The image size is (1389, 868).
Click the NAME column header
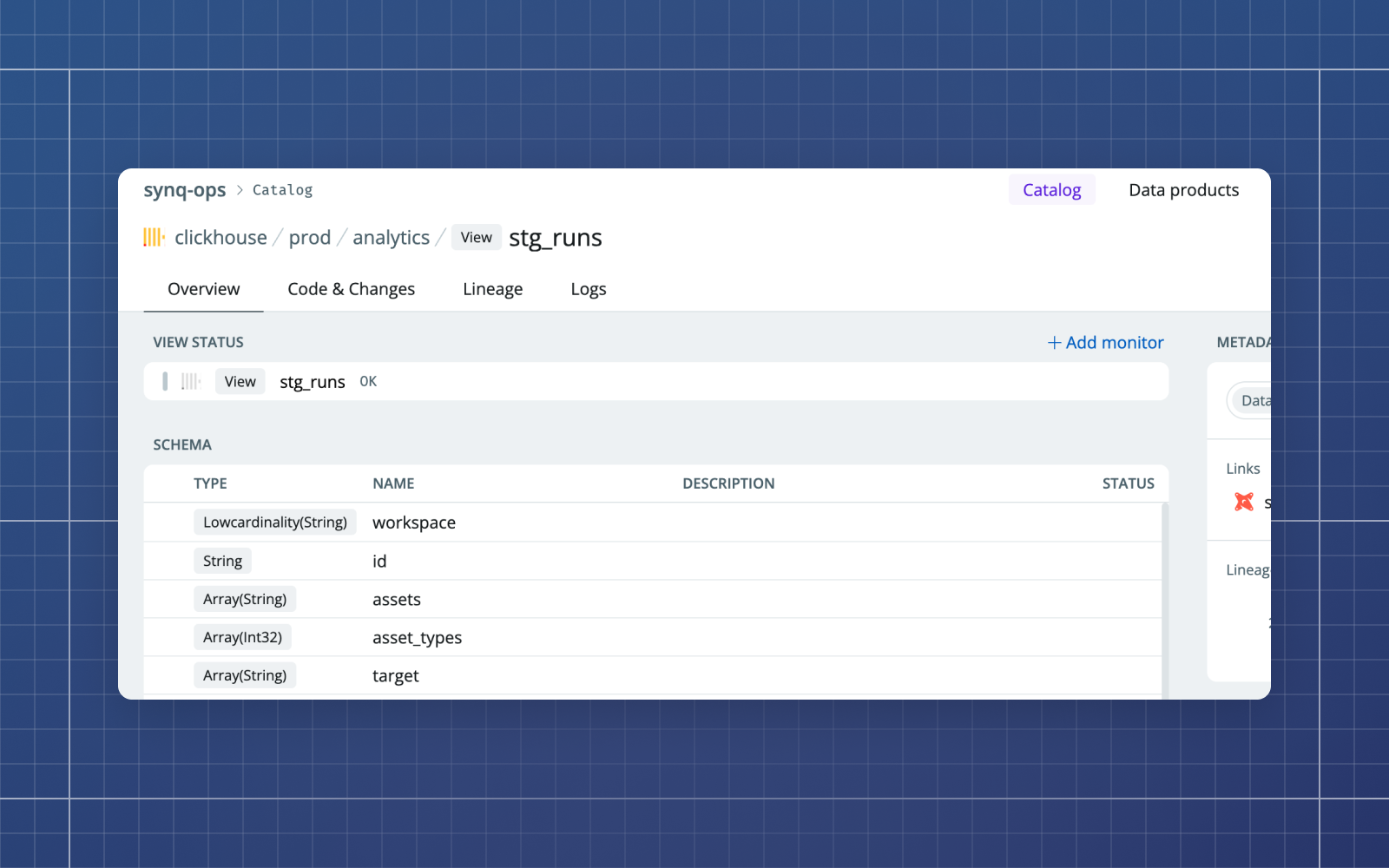pyautogui.click(x=393, y=483)
